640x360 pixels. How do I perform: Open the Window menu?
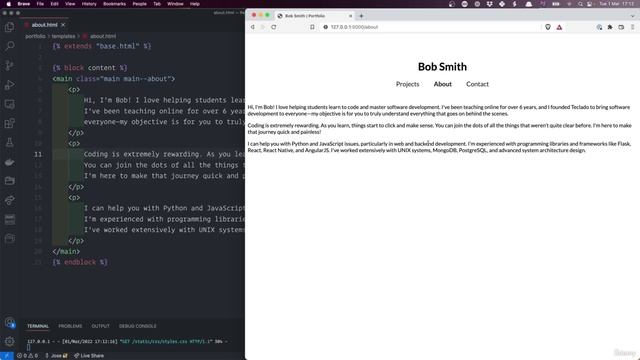(x=175, y=4)
